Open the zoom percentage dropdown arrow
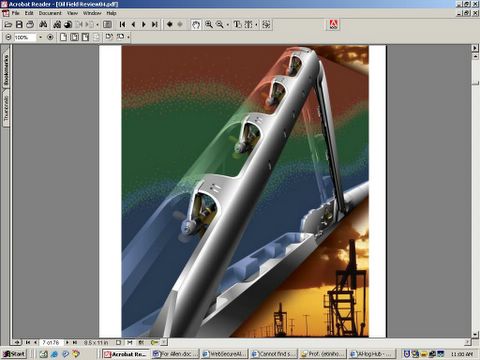The width and height of the screenshot is (480, 360). (x=40, y=37)
